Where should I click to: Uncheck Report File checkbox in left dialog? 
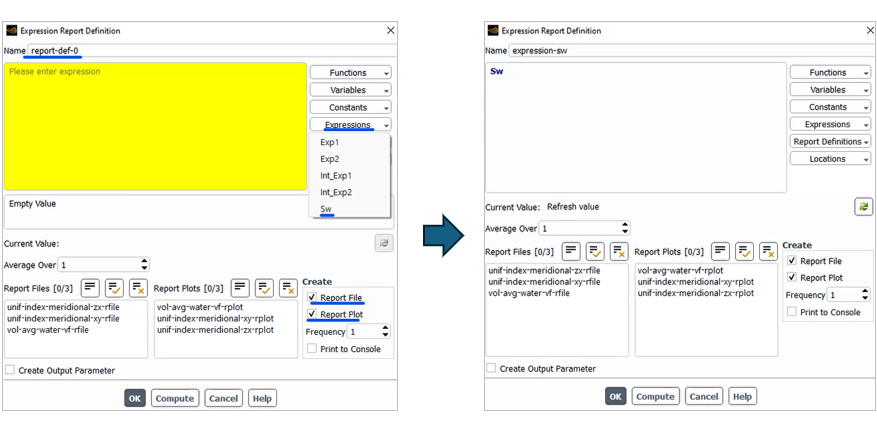[313, 298]
